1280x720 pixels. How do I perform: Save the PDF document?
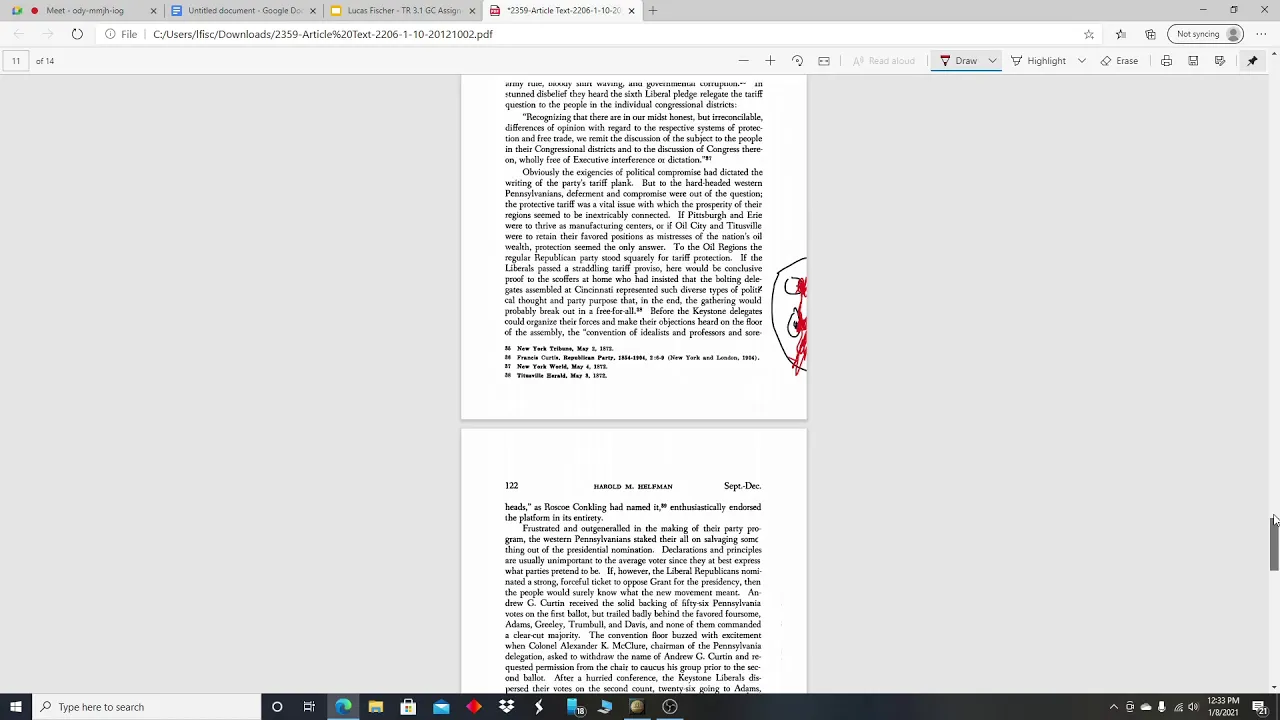pyautogui.click(x=1193, y=61)
